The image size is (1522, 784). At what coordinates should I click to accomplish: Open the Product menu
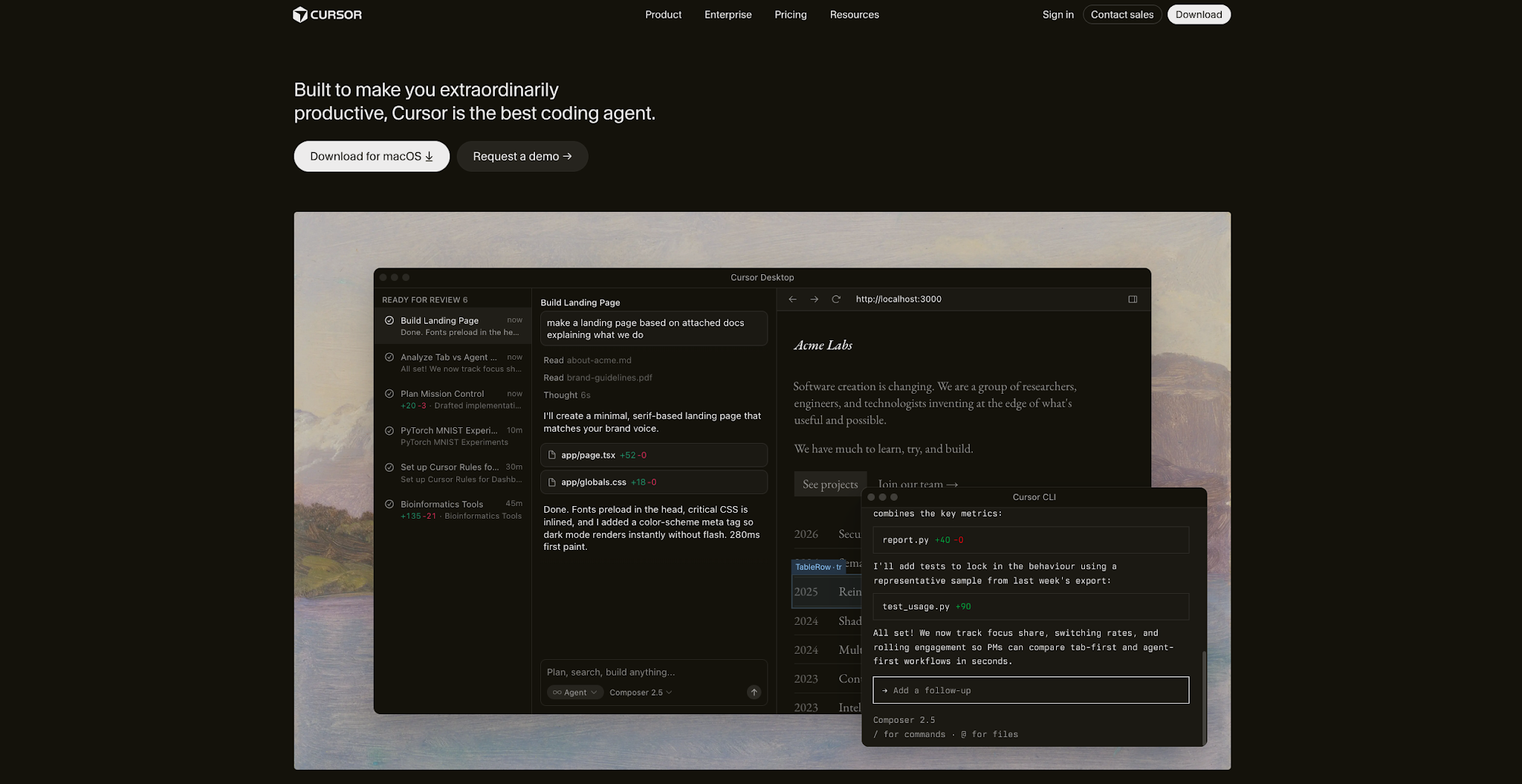[663, 15]
